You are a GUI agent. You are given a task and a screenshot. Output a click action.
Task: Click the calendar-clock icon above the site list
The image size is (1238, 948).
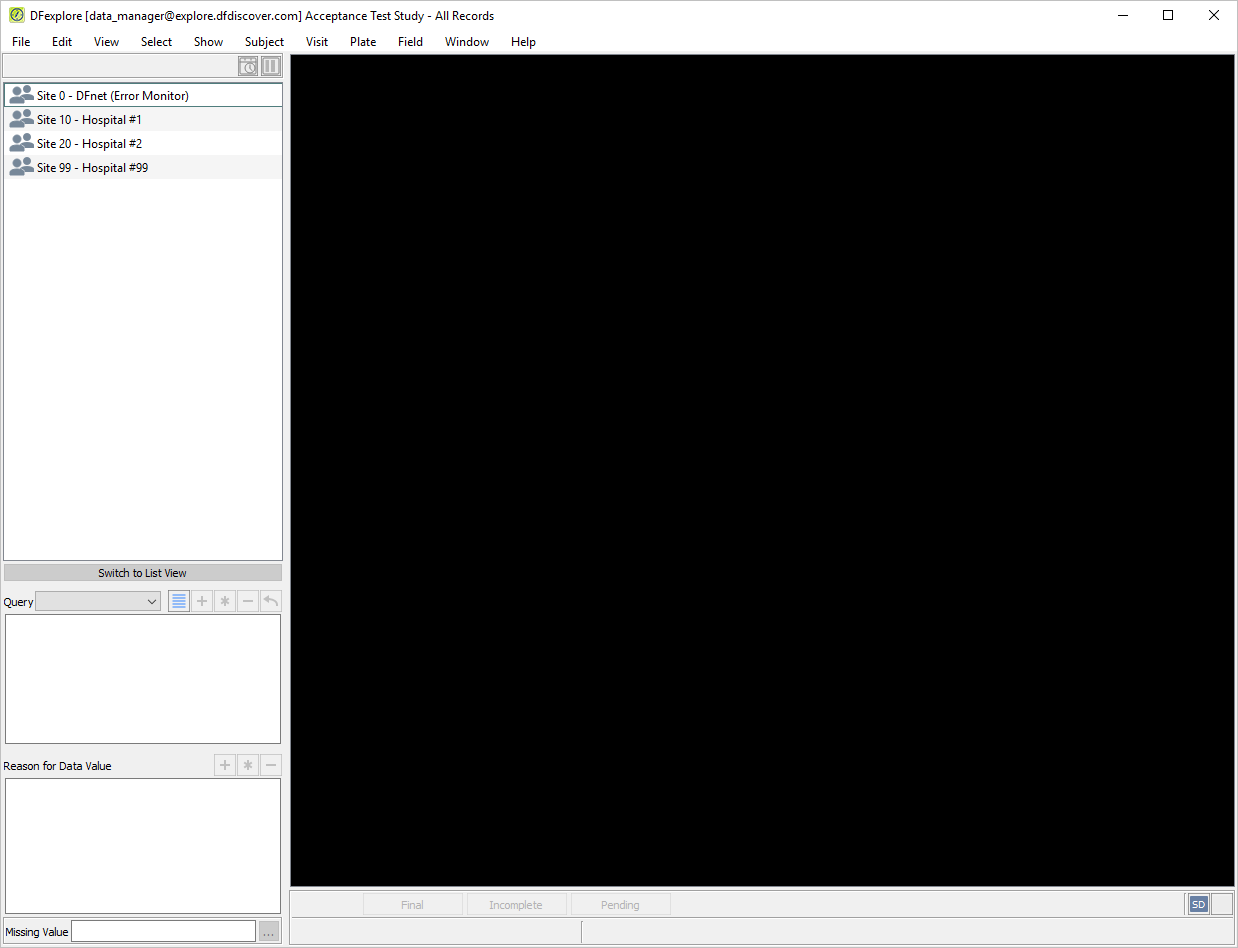pyautogui.click(x=248, y=66)
